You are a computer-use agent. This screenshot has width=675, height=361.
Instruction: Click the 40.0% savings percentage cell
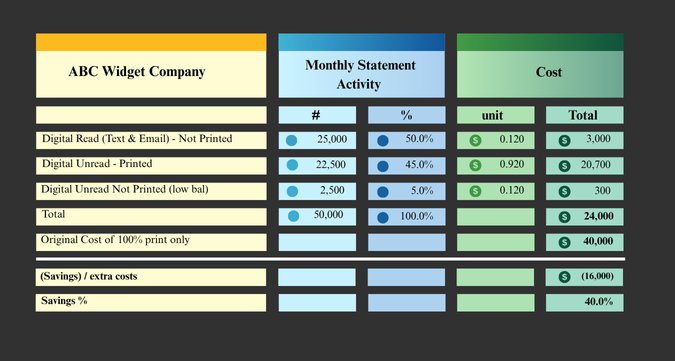pos(585,302)
